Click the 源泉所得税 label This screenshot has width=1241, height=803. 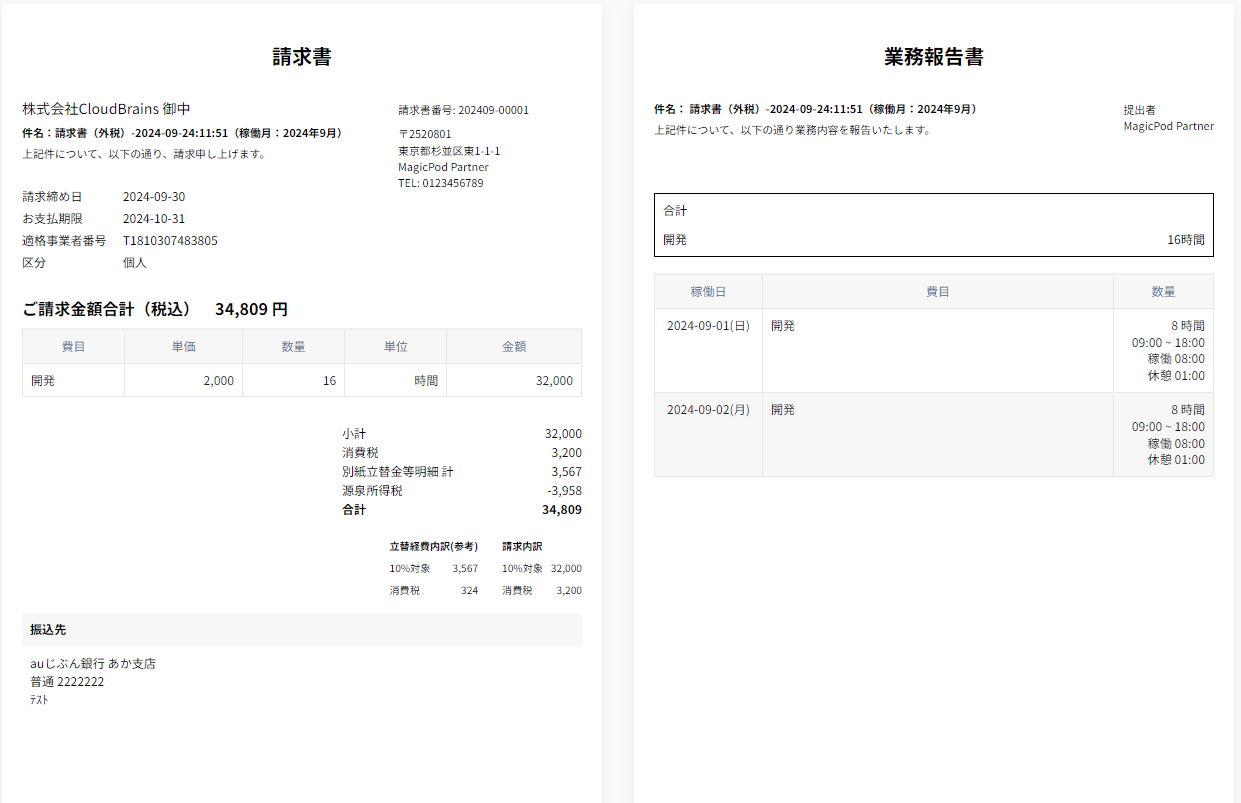pos(372,491)
